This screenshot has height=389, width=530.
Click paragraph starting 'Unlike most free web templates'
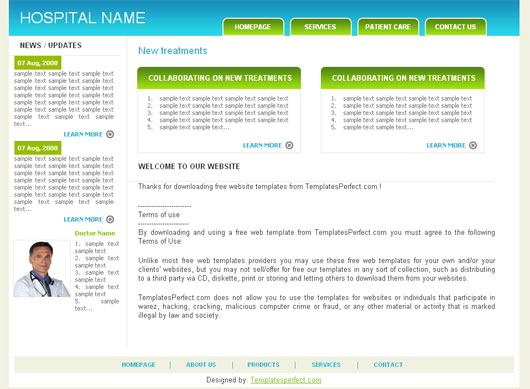[x=317, y=269]
